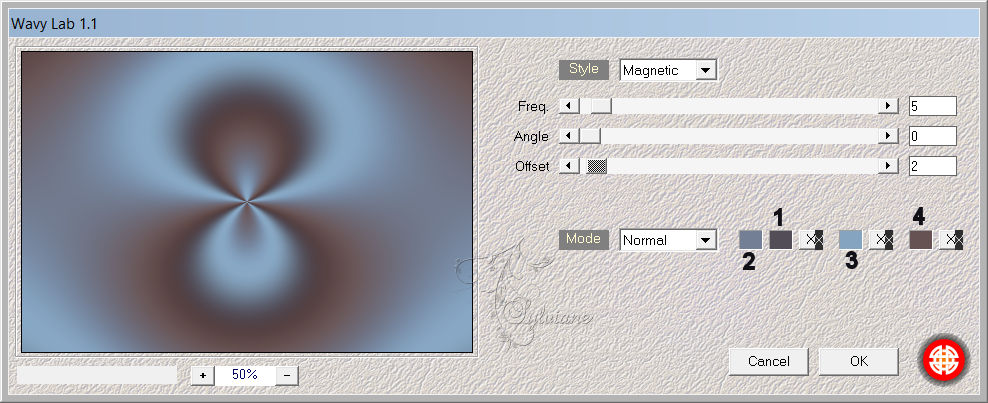Click the Cancel button
The width and height of the screenshot is (988, 403).
(x=768, y=361)
